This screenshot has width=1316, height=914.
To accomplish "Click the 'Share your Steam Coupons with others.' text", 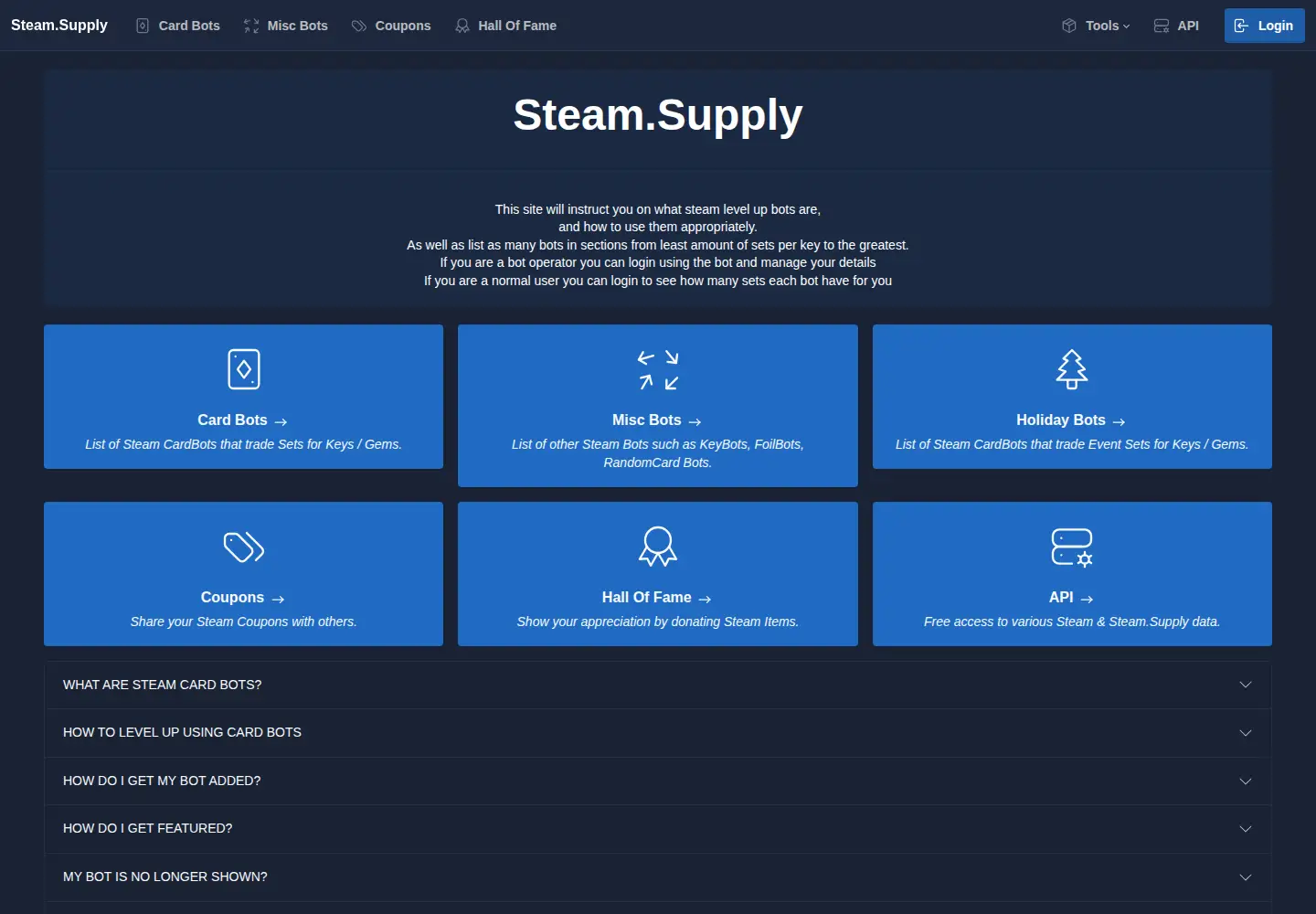I will pyautogui.click(x=243, y=622).
